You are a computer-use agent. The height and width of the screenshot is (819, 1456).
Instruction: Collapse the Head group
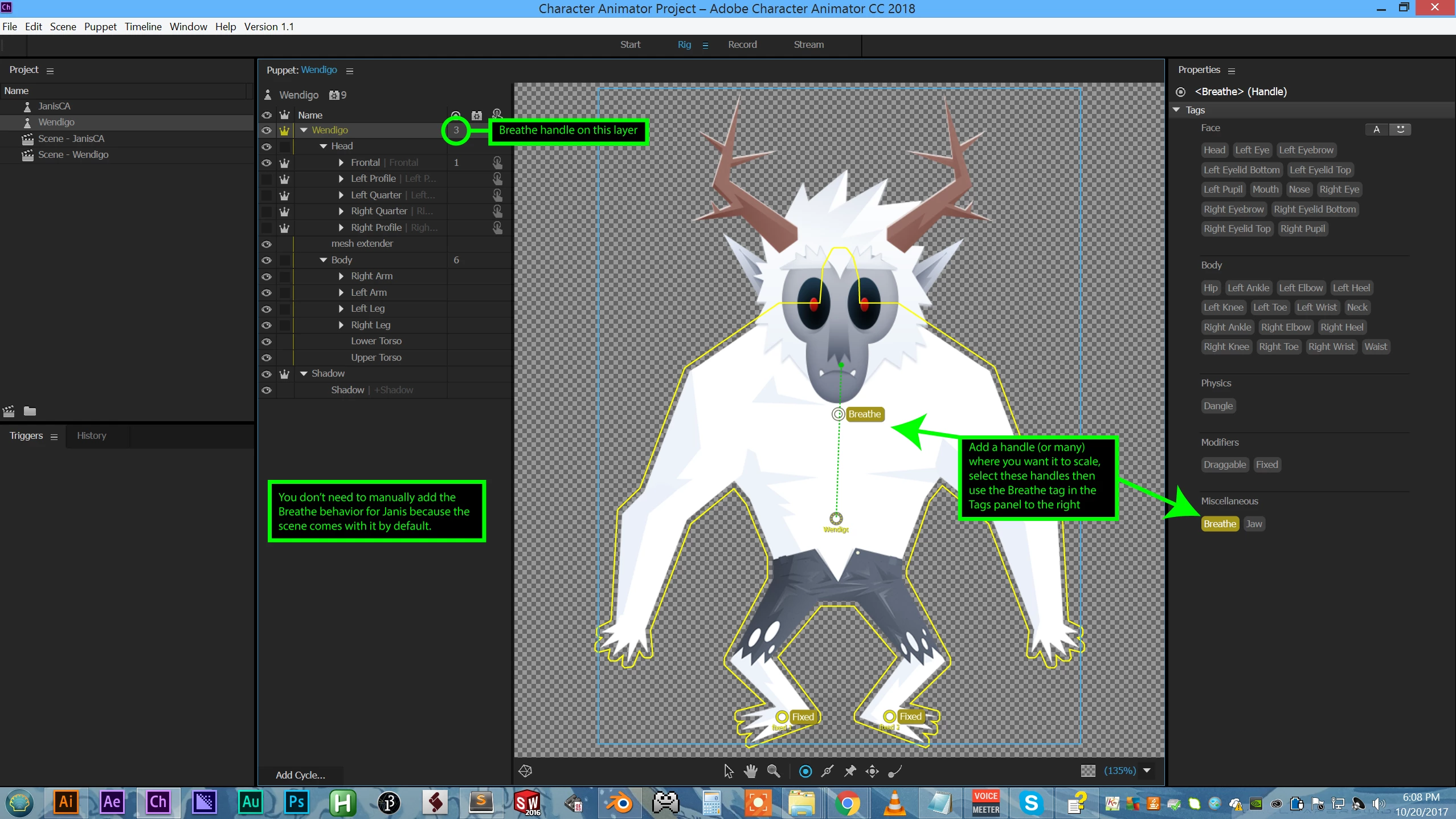click(323, 146)
